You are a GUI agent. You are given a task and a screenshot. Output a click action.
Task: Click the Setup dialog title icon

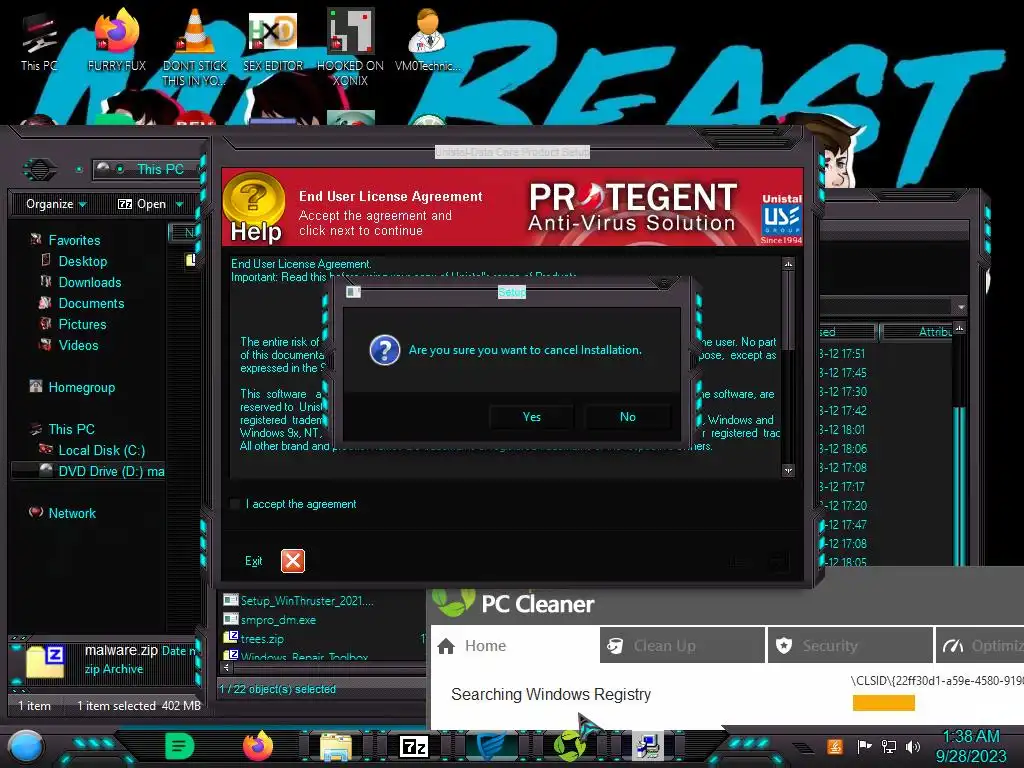pyautogui.click(x=353, y=292)
